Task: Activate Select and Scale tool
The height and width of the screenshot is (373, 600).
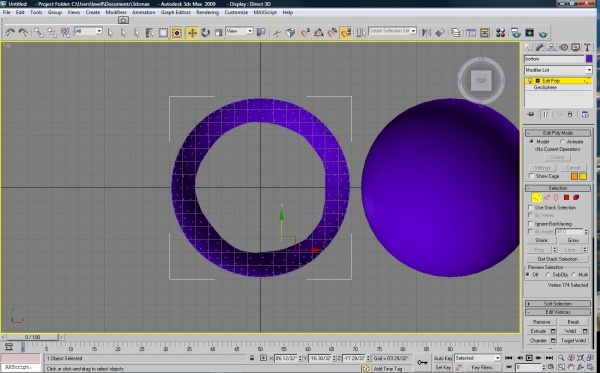Action: [218, 33]
